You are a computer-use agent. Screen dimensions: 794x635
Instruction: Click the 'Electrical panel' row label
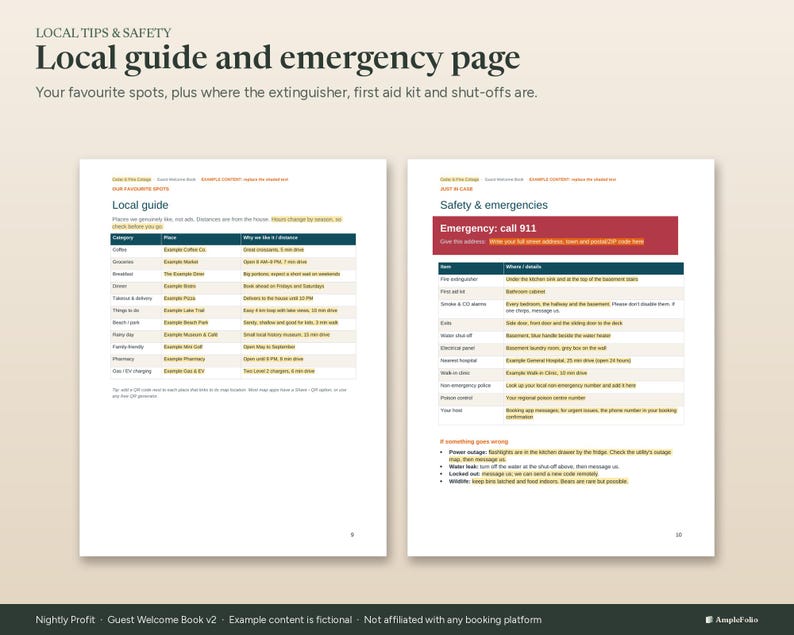click(457, 348)
